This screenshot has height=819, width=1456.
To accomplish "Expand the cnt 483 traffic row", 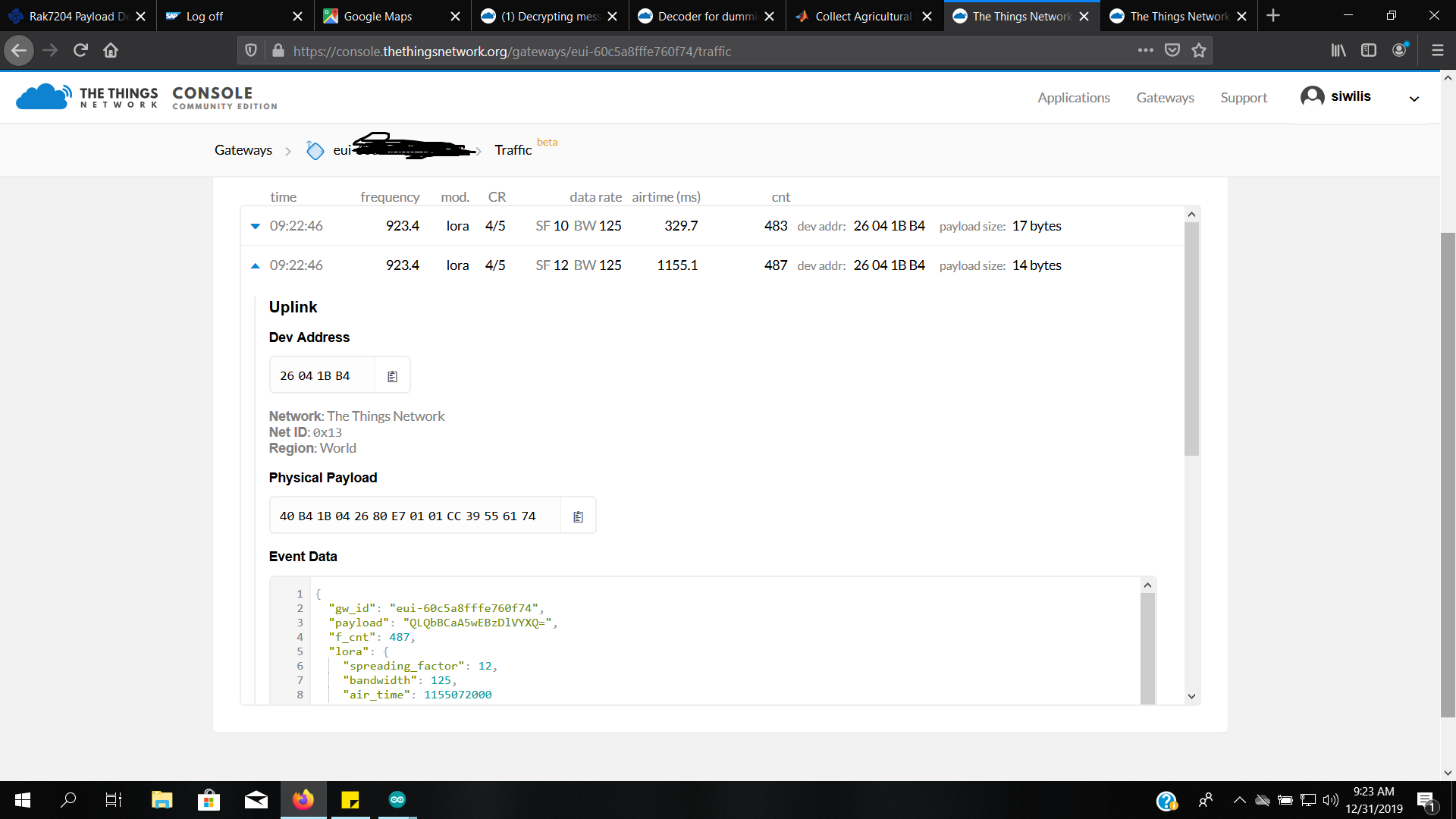I will 256,226.
